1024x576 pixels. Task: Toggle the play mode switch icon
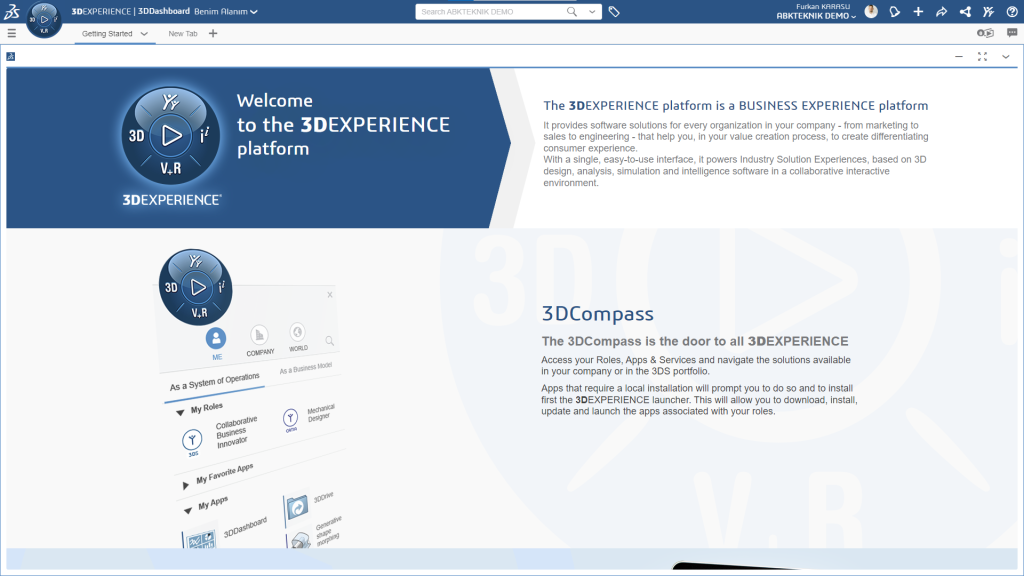tap(985, 33)
